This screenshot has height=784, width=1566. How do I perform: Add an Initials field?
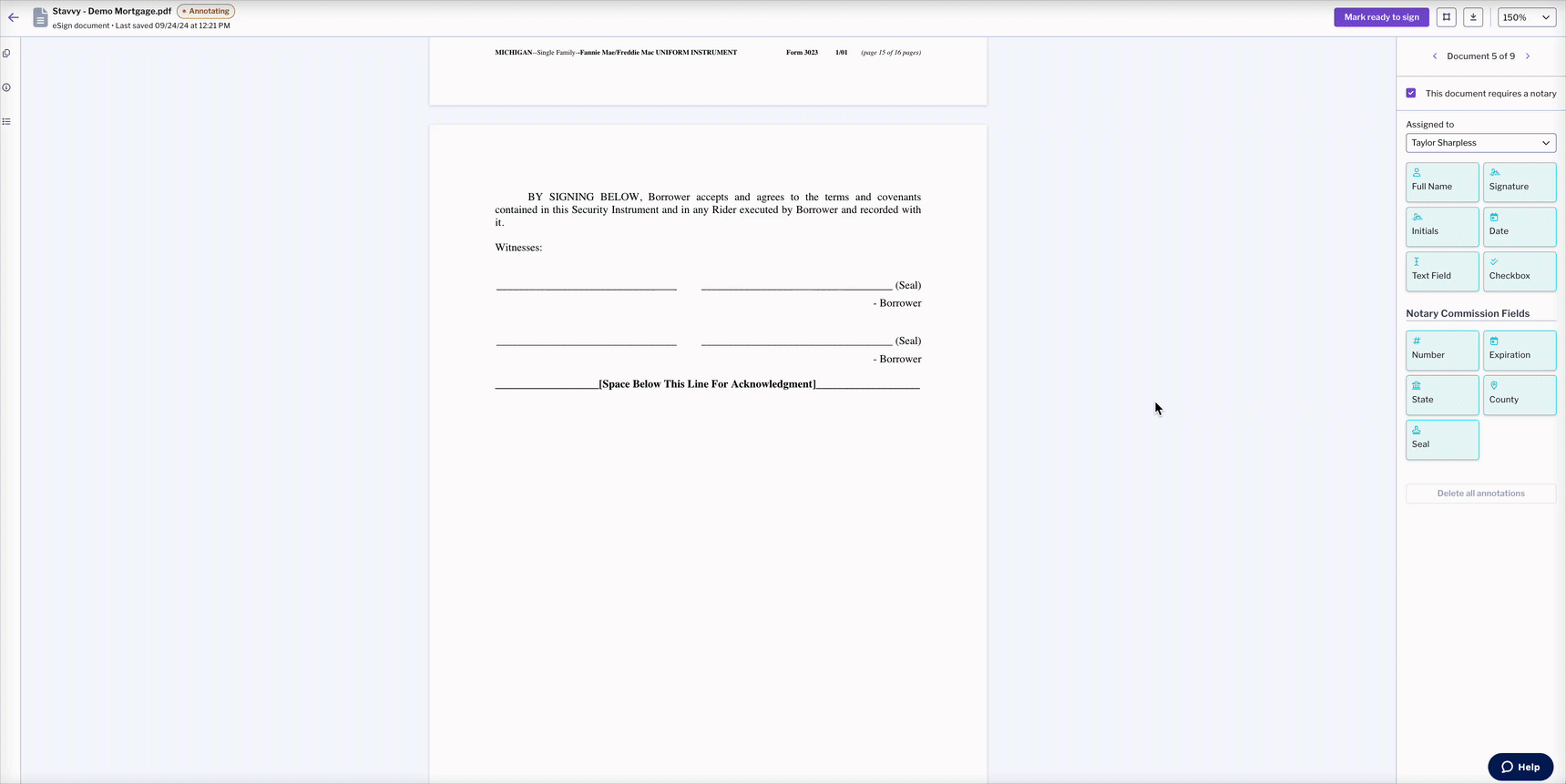(1442, 227)
